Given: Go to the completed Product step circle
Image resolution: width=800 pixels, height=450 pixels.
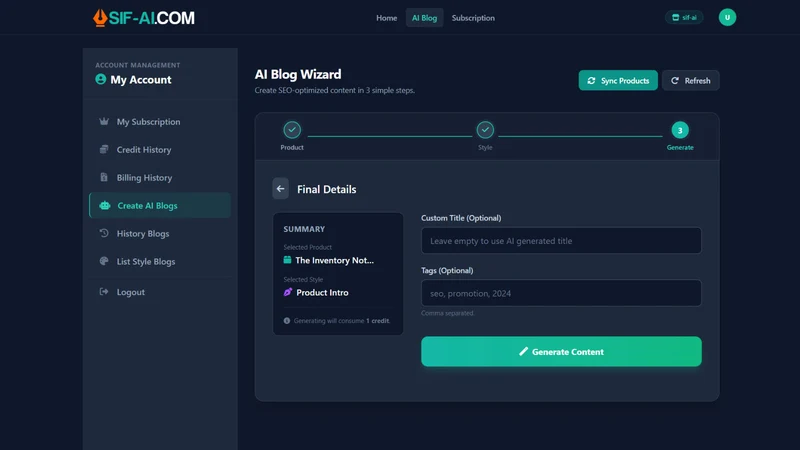Looking at the screenshot, I should point(292,130).
